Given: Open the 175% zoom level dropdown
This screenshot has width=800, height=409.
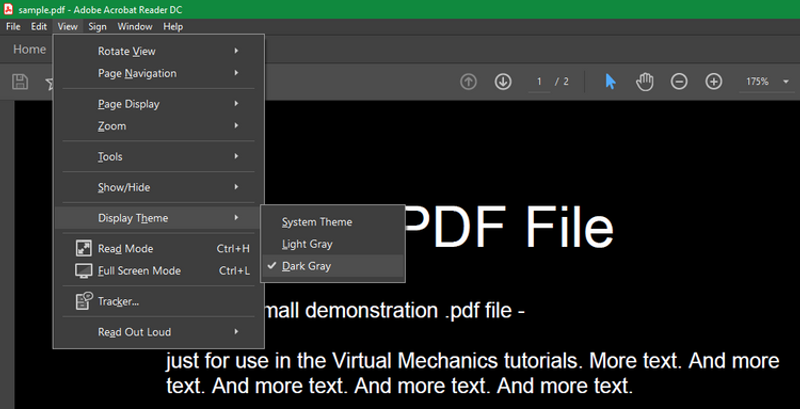Looking at the screenshot, I should tap(765, 82).
